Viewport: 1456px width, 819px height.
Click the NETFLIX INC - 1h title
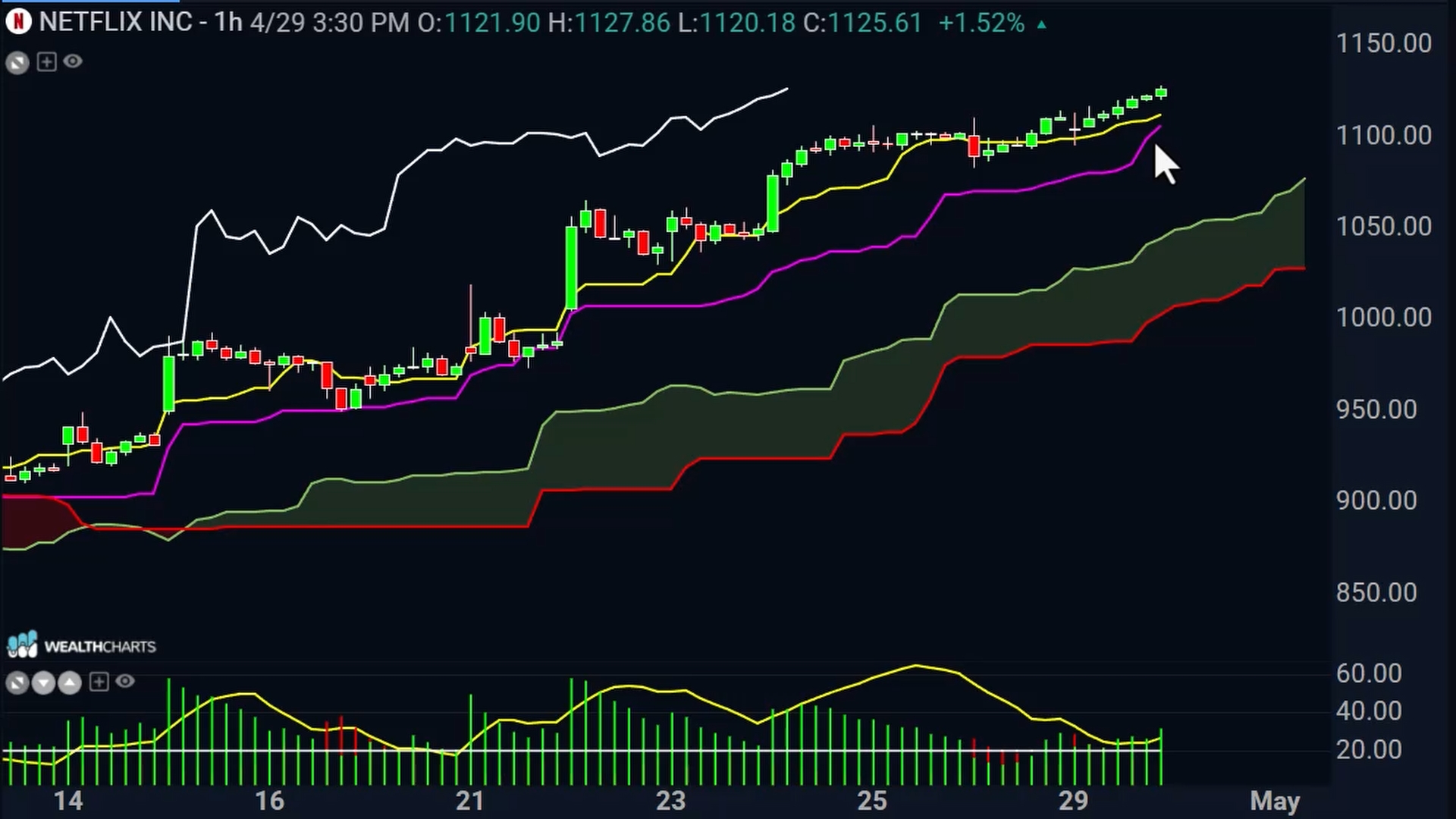[141, 22]
